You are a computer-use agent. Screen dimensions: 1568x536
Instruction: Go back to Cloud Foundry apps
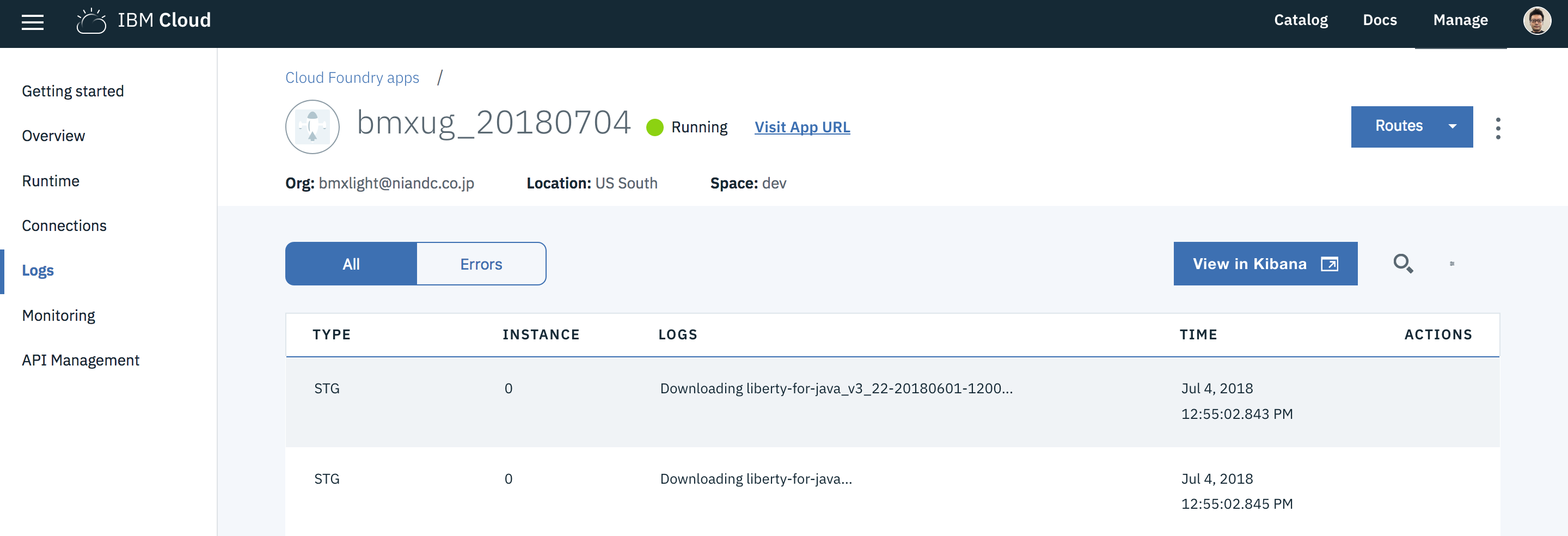(352, 78)
